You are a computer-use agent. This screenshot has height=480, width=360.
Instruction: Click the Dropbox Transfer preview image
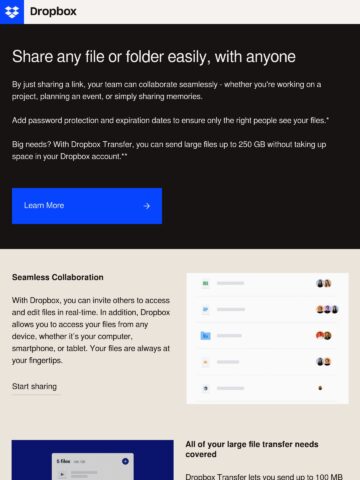pyautogui.click(x=93, y=460)
